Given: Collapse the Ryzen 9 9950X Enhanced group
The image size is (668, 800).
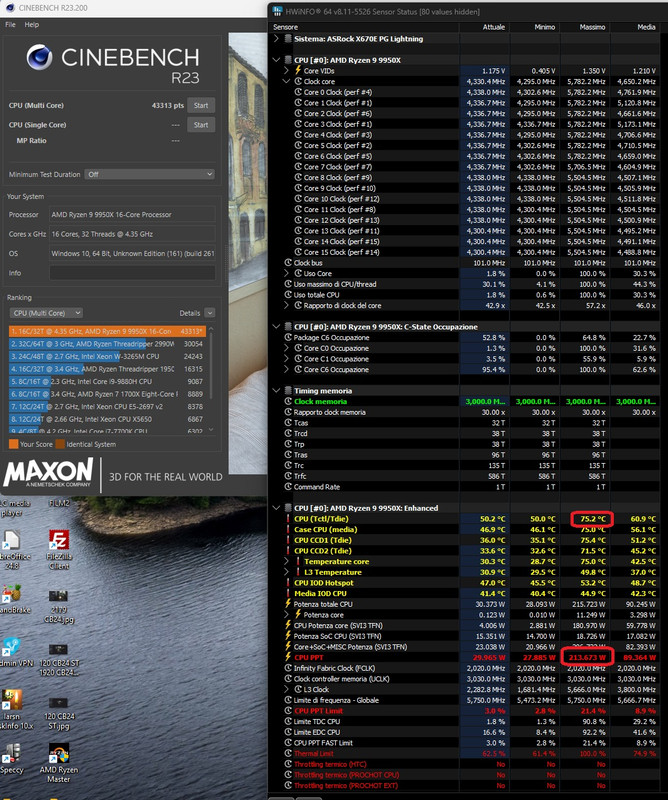Looking at the screenshot, I should pyautogui.click(x=276, y=508).
